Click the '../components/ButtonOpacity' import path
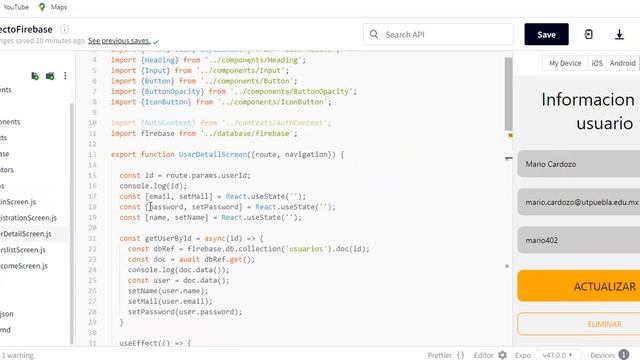This screenshot has height=360, width=640. pyautogui.click(x=291, y=91)
